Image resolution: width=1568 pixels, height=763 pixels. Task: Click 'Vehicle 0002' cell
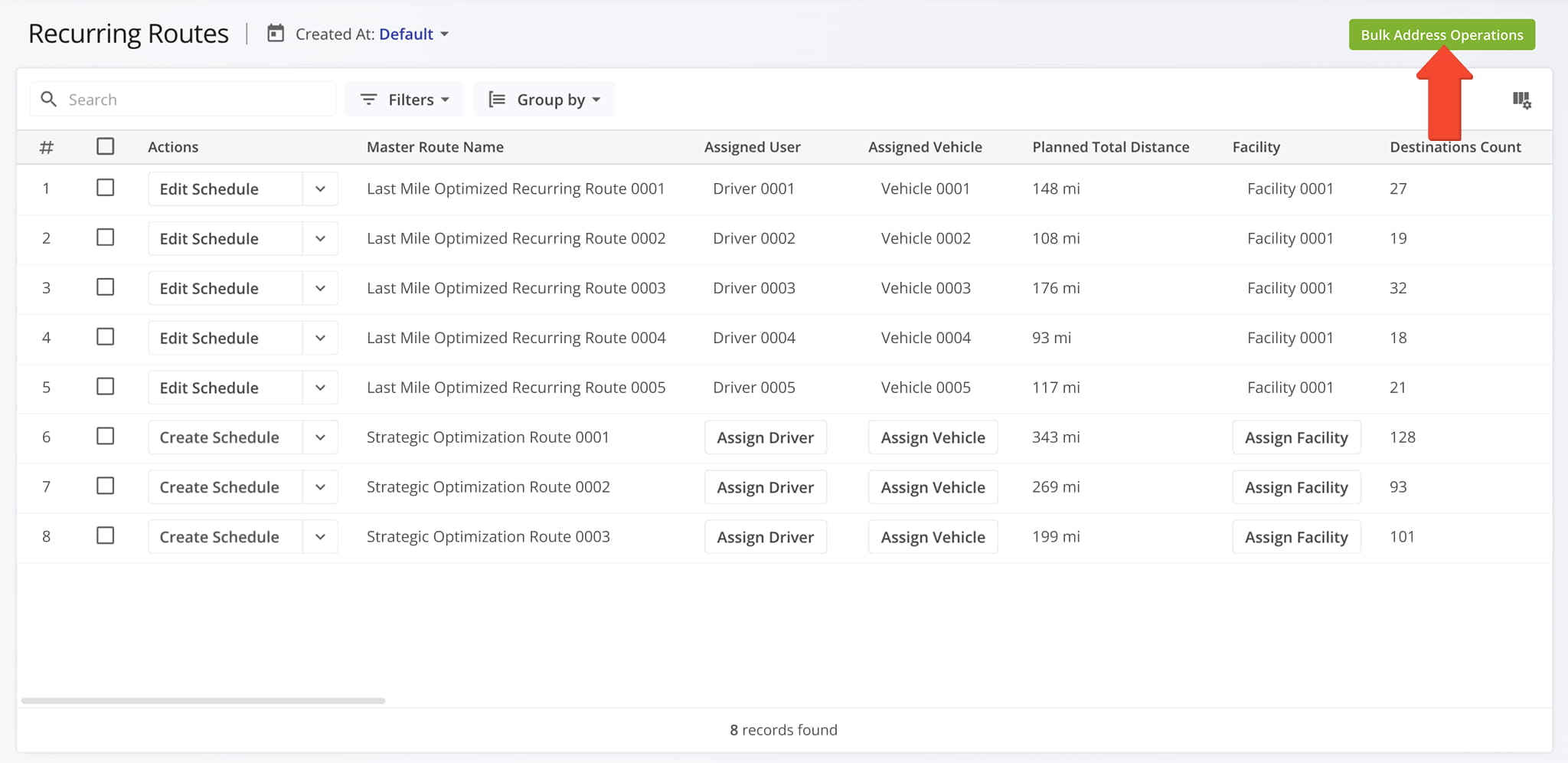coord(926,238)
